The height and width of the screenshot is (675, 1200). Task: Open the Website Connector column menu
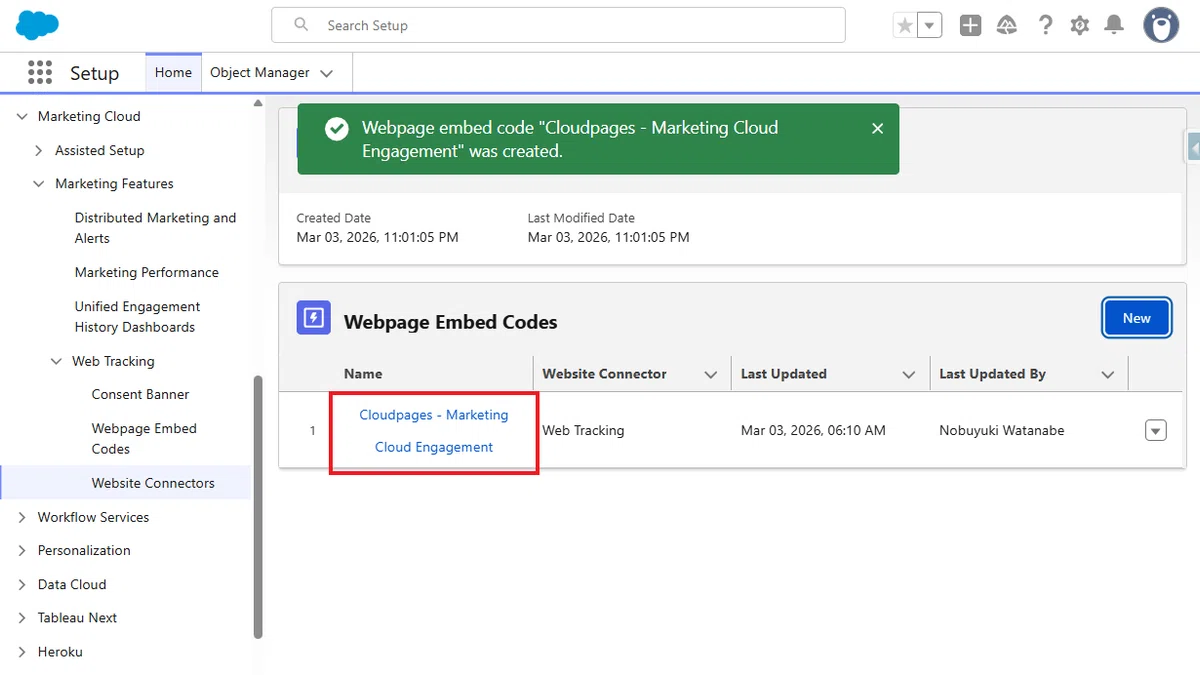click(x=711, y=375)
